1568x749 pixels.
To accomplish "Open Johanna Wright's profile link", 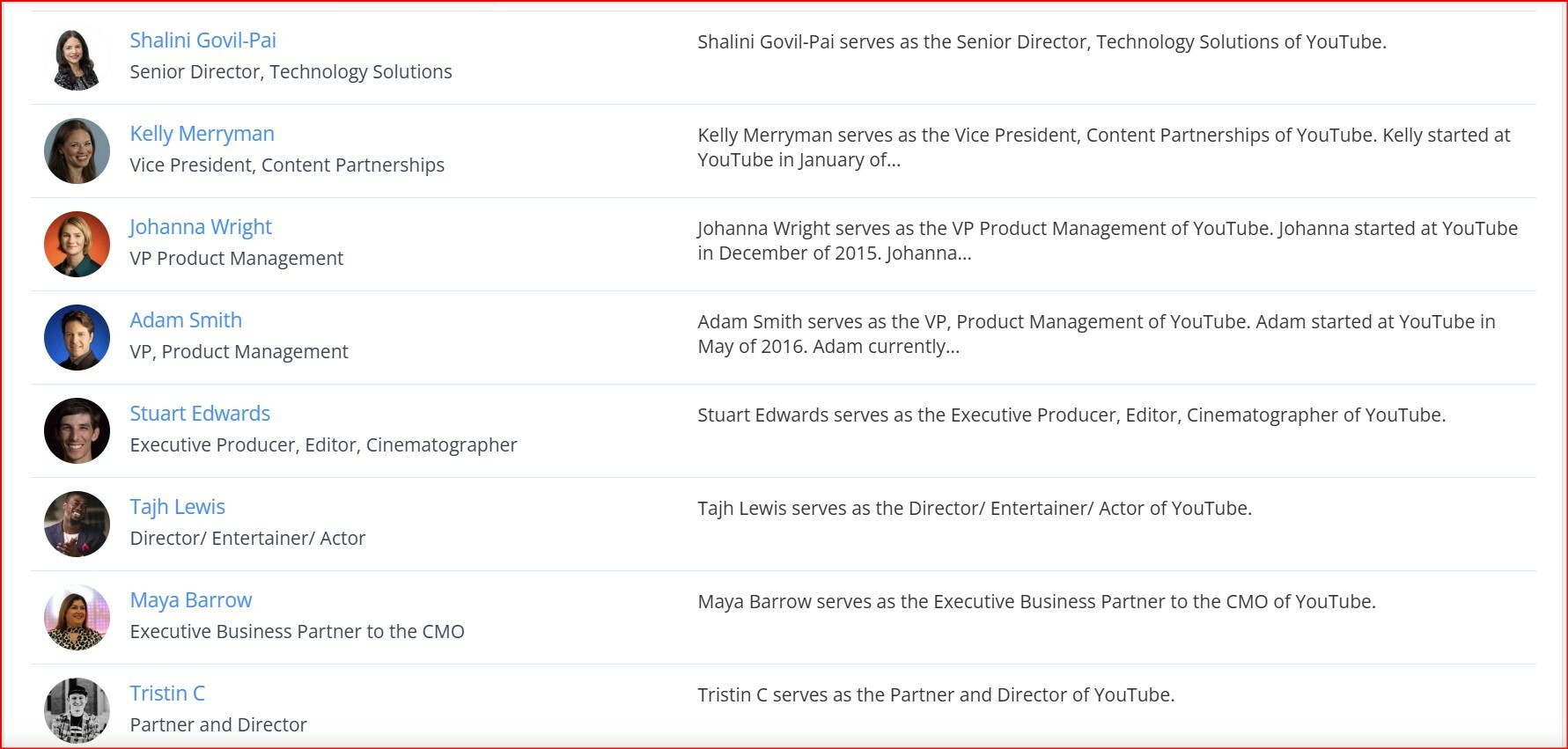I will click(201, 227).
